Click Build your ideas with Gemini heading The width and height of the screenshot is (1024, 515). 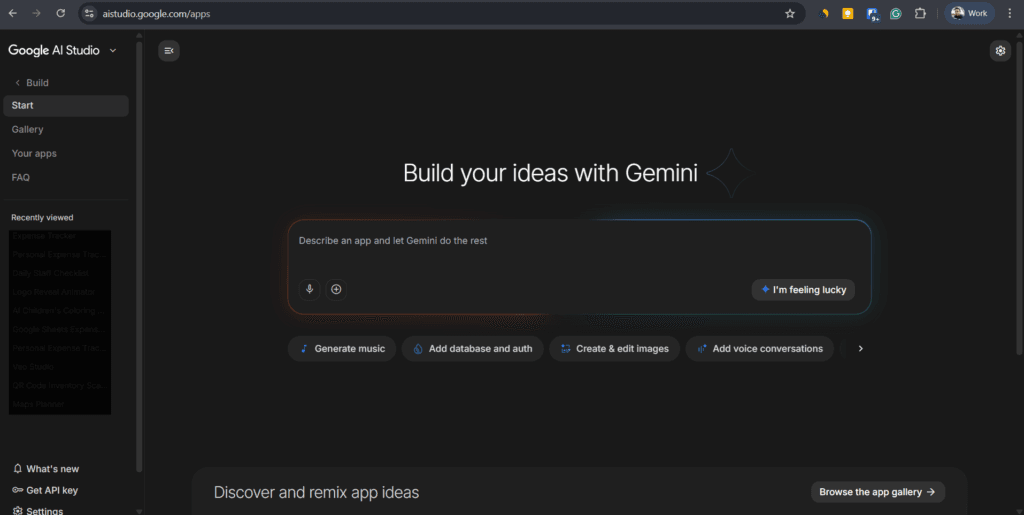(550, 173)
